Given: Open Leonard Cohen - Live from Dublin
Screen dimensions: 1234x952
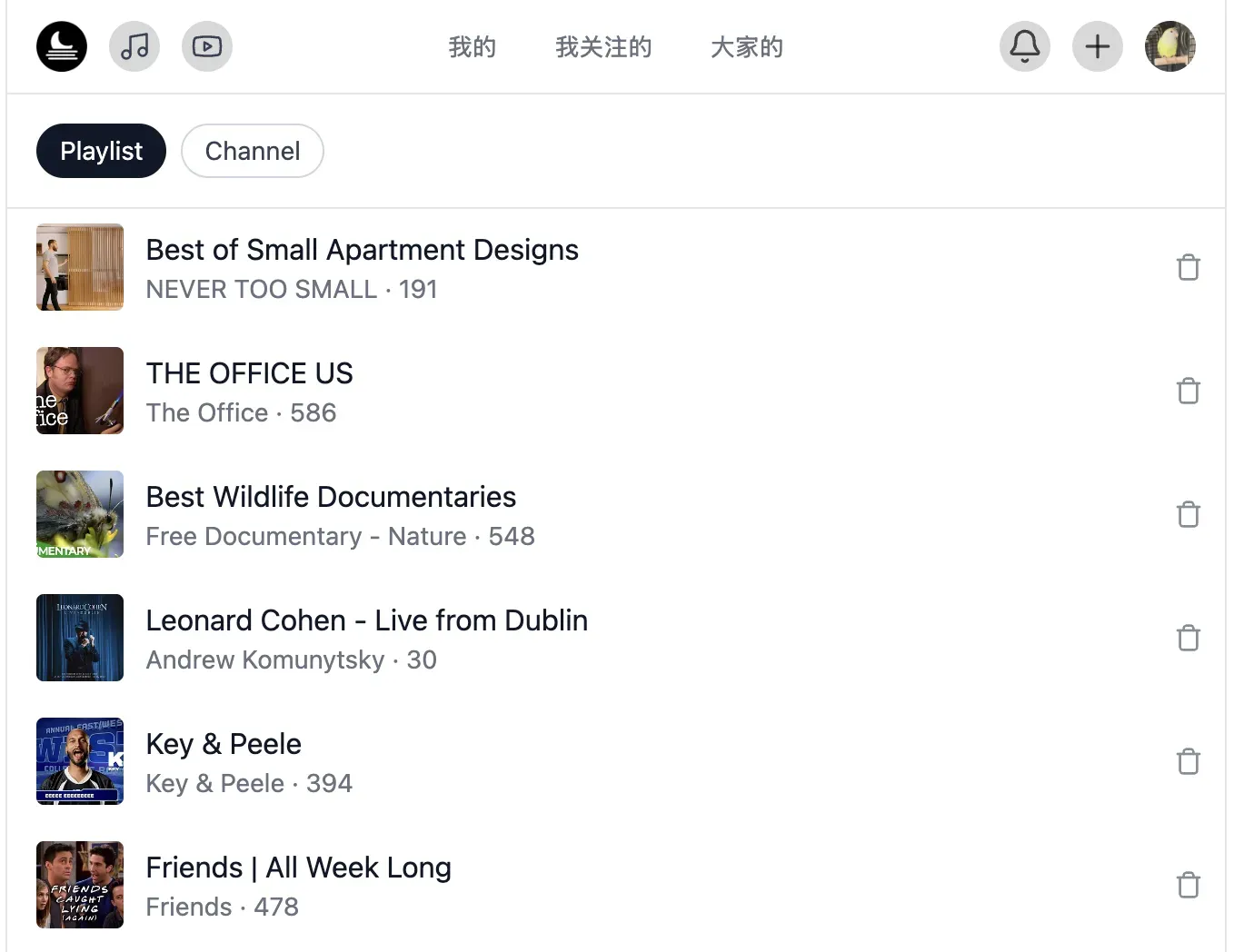Looking at the screenshot, I should click(x=366, y=620).
